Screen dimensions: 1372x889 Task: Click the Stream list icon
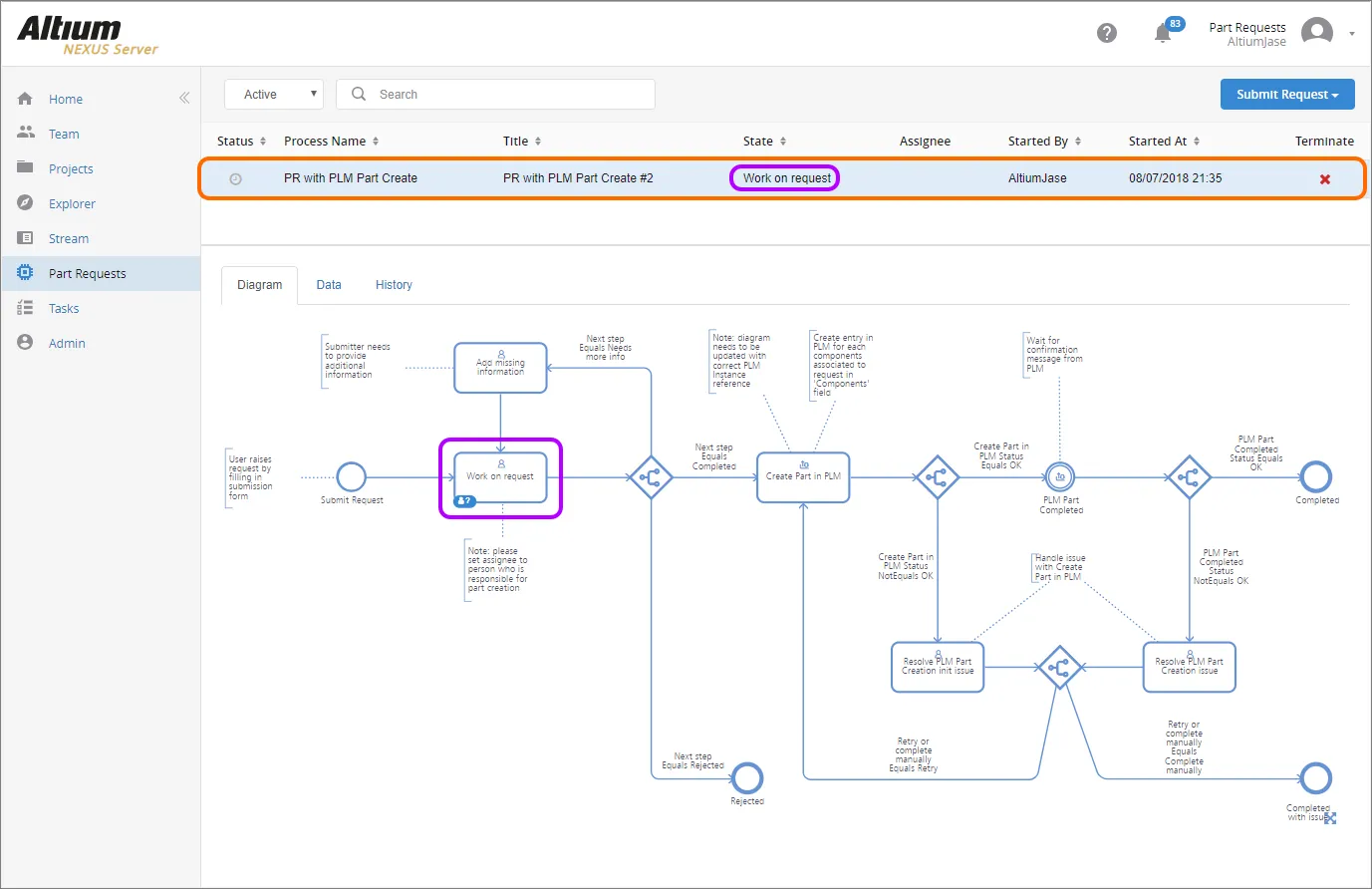26,238
